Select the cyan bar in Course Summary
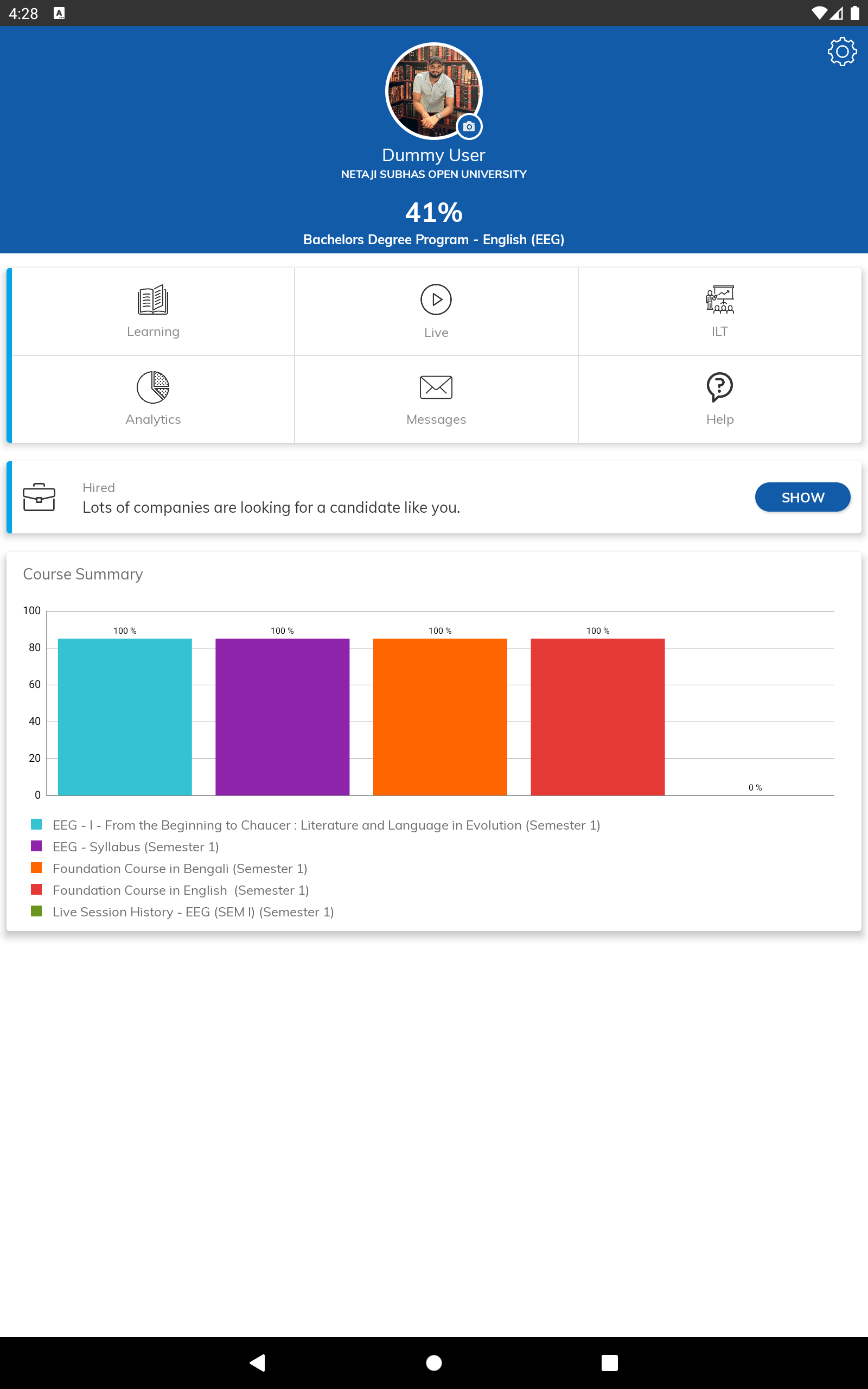Image resolution: width=868 pixels, height=1389 pixels. tap(125, 716)
